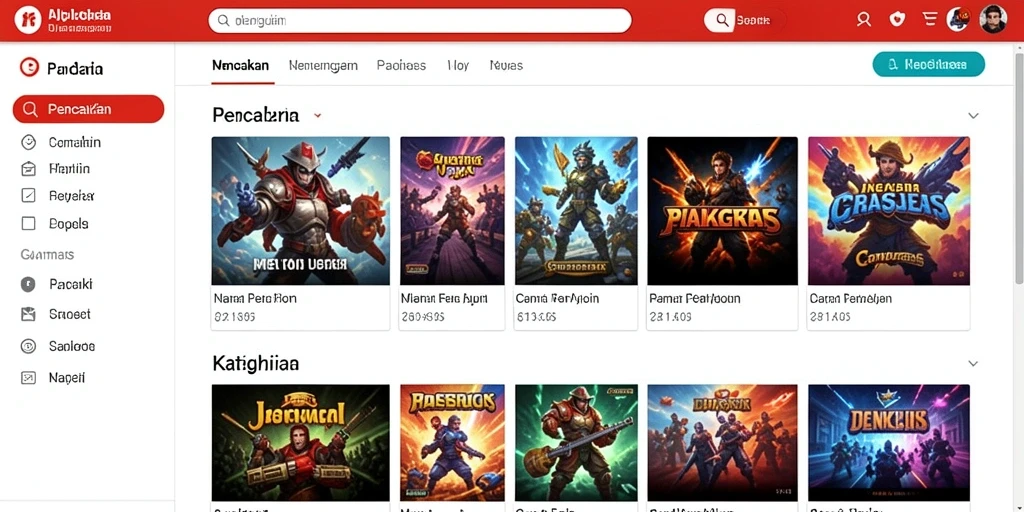Open the DENKEIIS game thumbnail
1024x512 pixels.
tap(889, 442)
